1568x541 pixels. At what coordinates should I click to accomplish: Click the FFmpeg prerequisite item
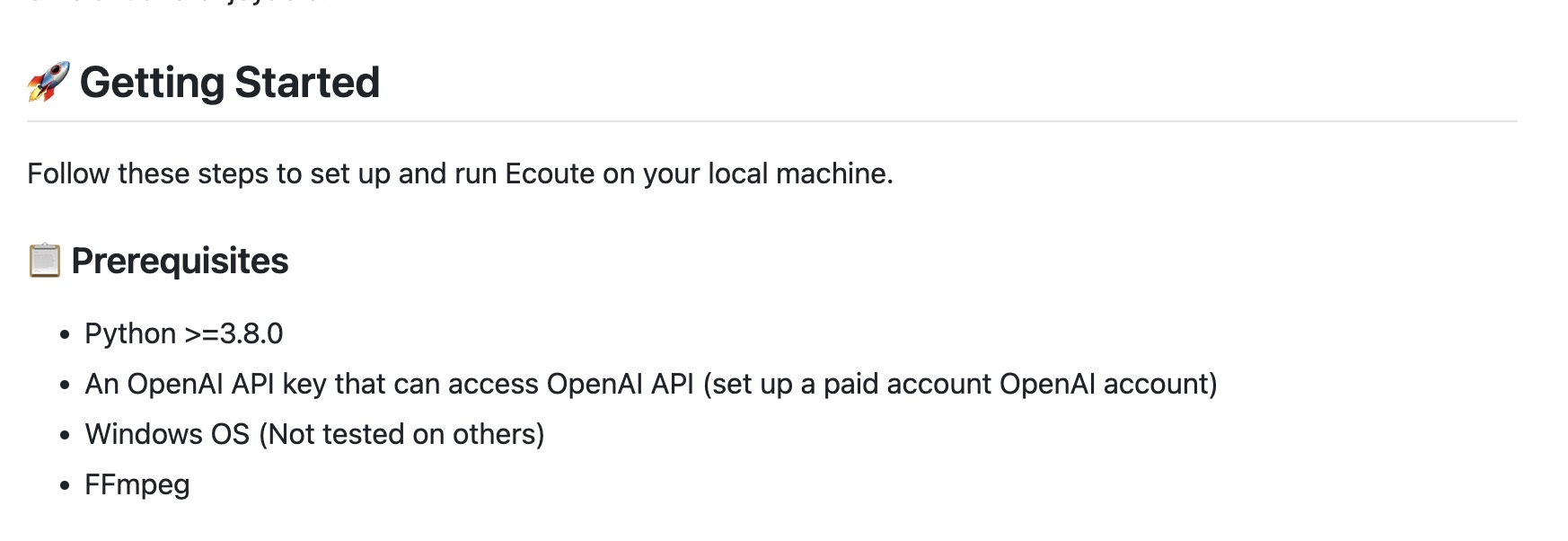click(x=137, y=485)
